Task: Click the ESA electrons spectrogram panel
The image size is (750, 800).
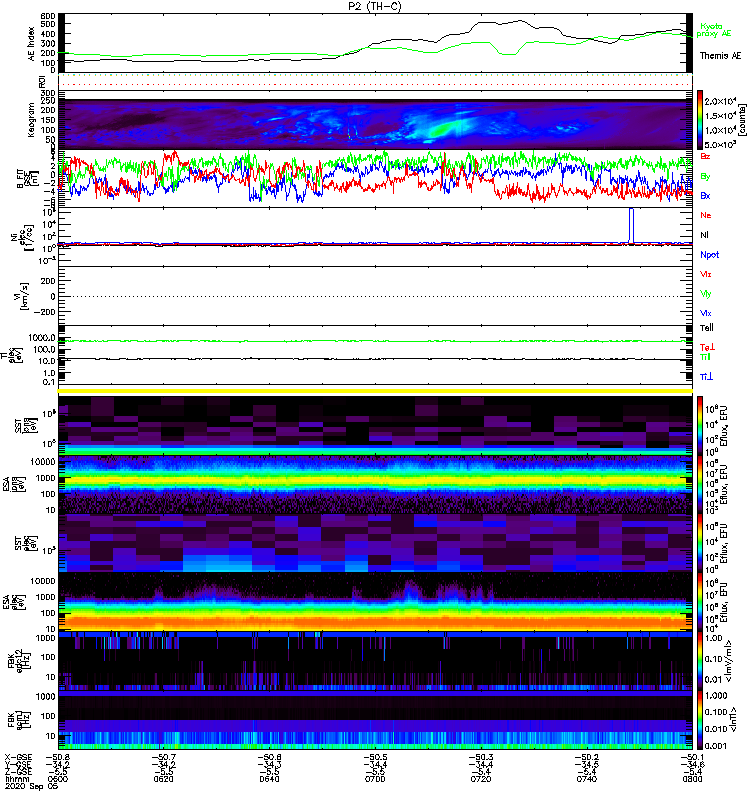Action: pos(375,602)
